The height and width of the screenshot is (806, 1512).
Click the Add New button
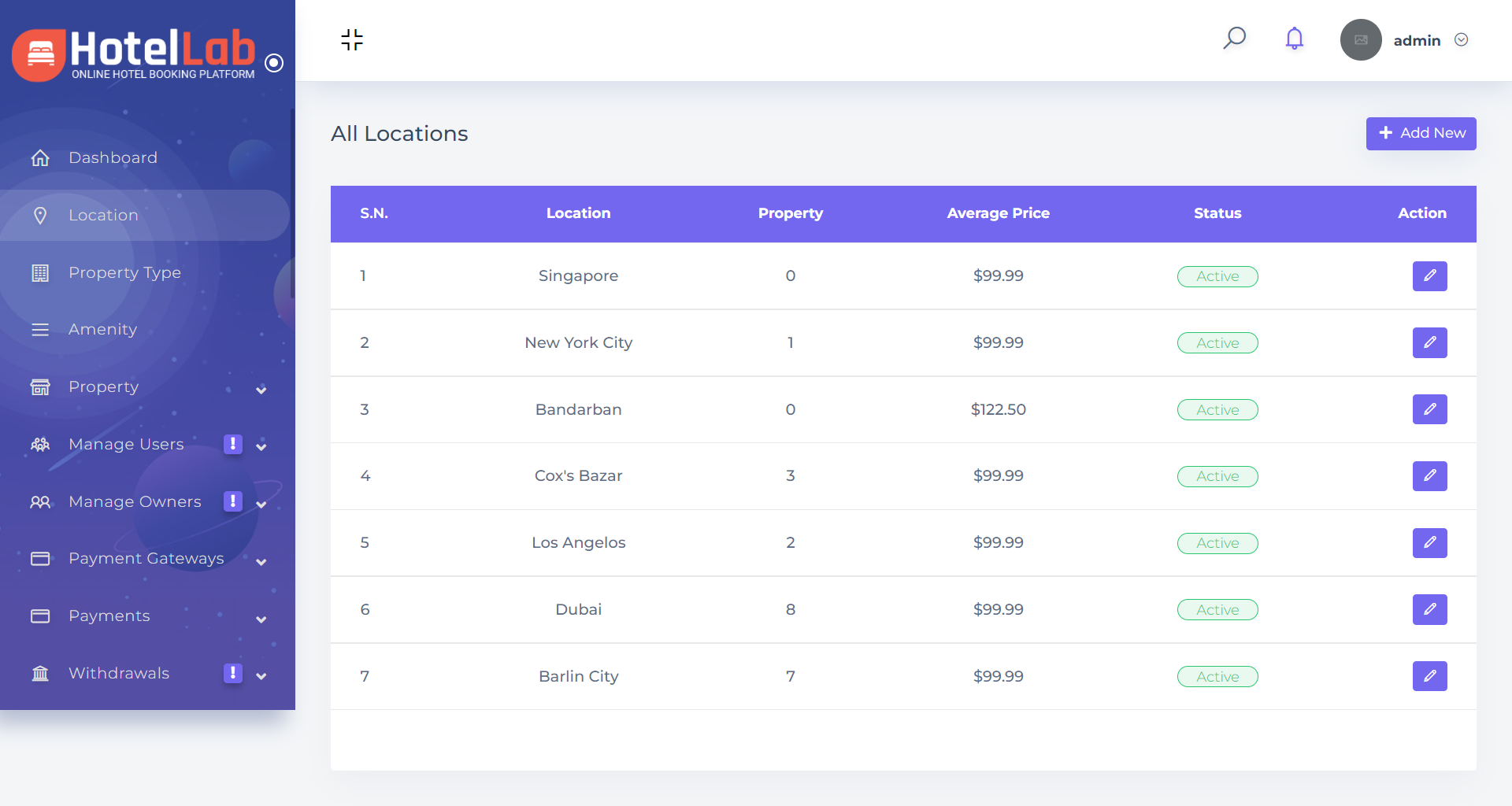coord(1421,134)
